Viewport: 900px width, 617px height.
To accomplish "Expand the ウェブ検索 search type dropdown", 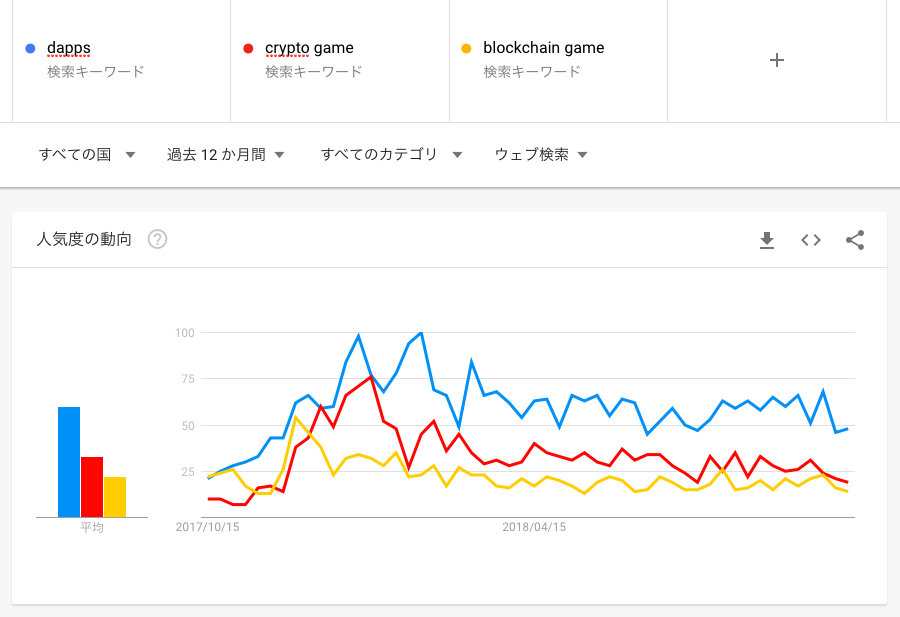I will 541,154.
